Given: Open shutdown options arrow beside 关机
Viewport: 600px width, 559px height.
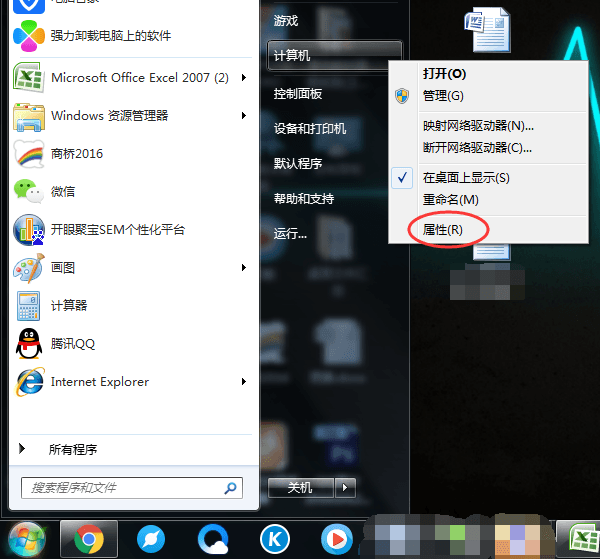Looking at the screenshot, I should click(x=345, y=487).
